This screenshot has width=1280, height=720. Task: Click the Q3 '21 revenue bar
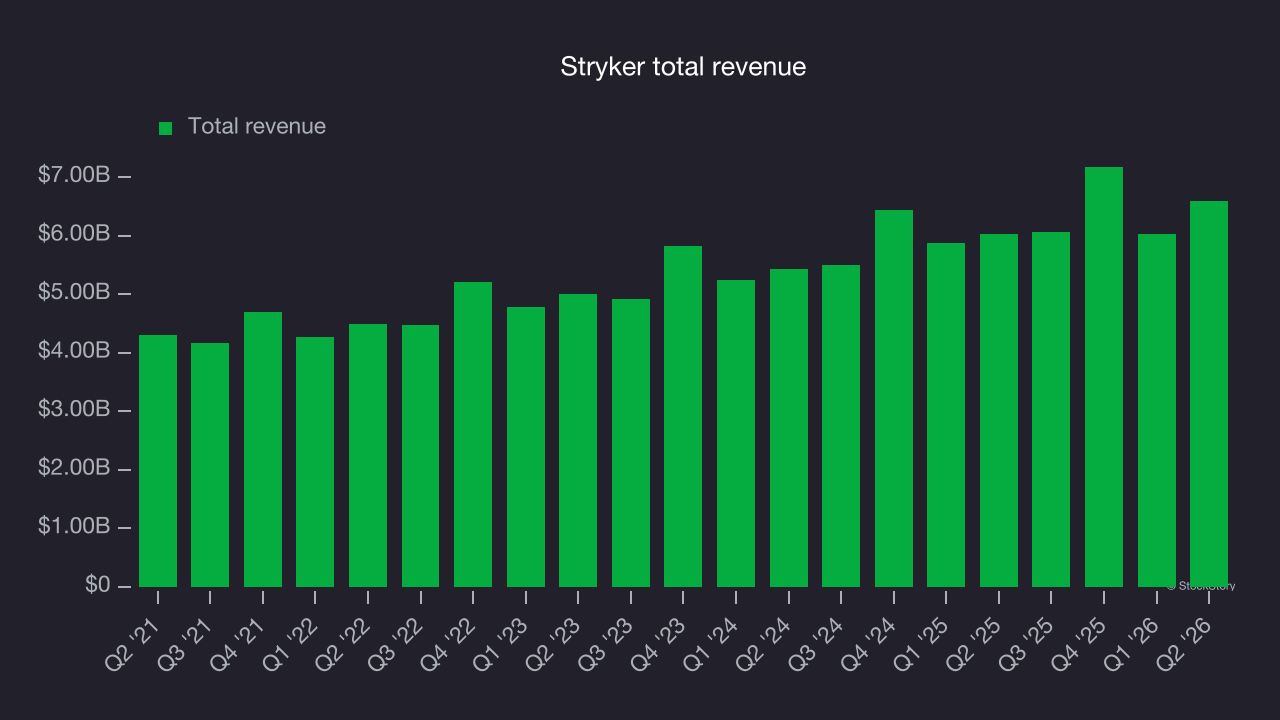tap(210, 465)
